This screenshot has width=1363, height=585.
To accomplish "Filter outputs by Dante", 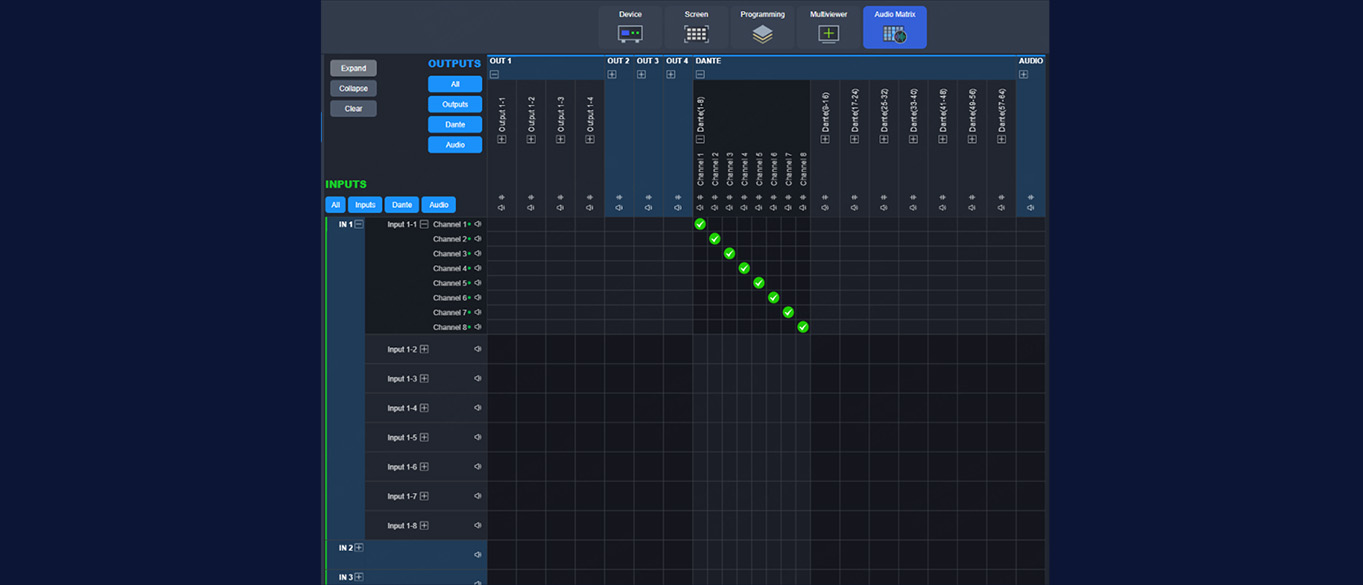I will click(x=455, y=124).
